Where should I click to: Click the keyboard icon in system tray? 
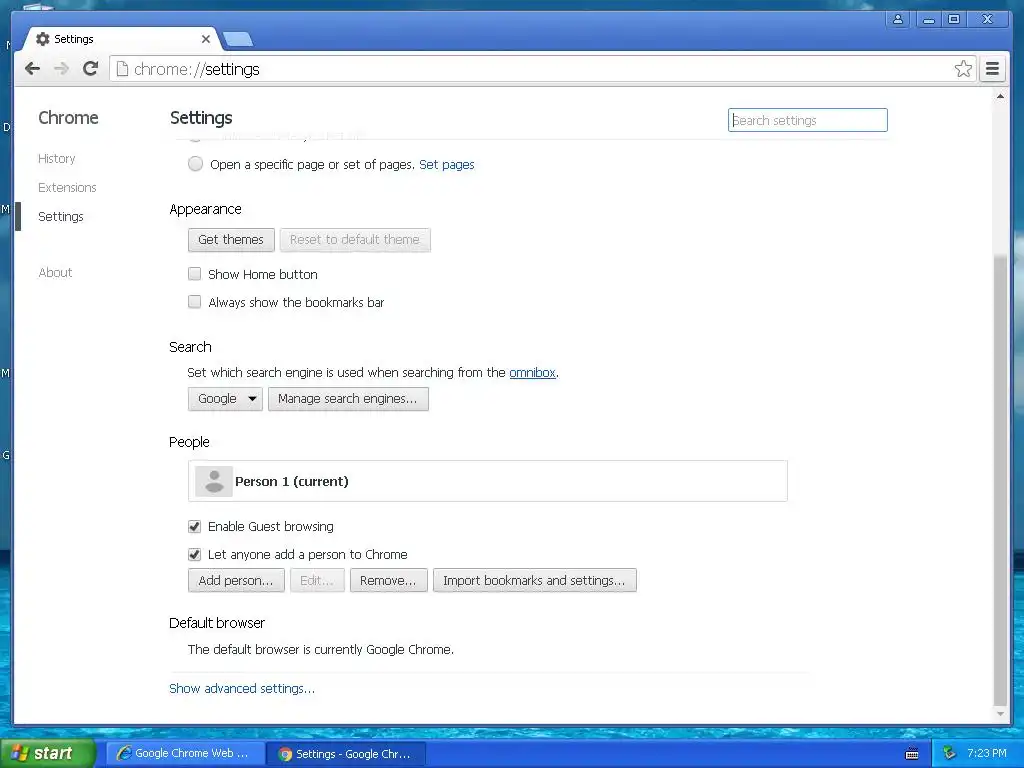pyautogui.click(x=912, y=754)
